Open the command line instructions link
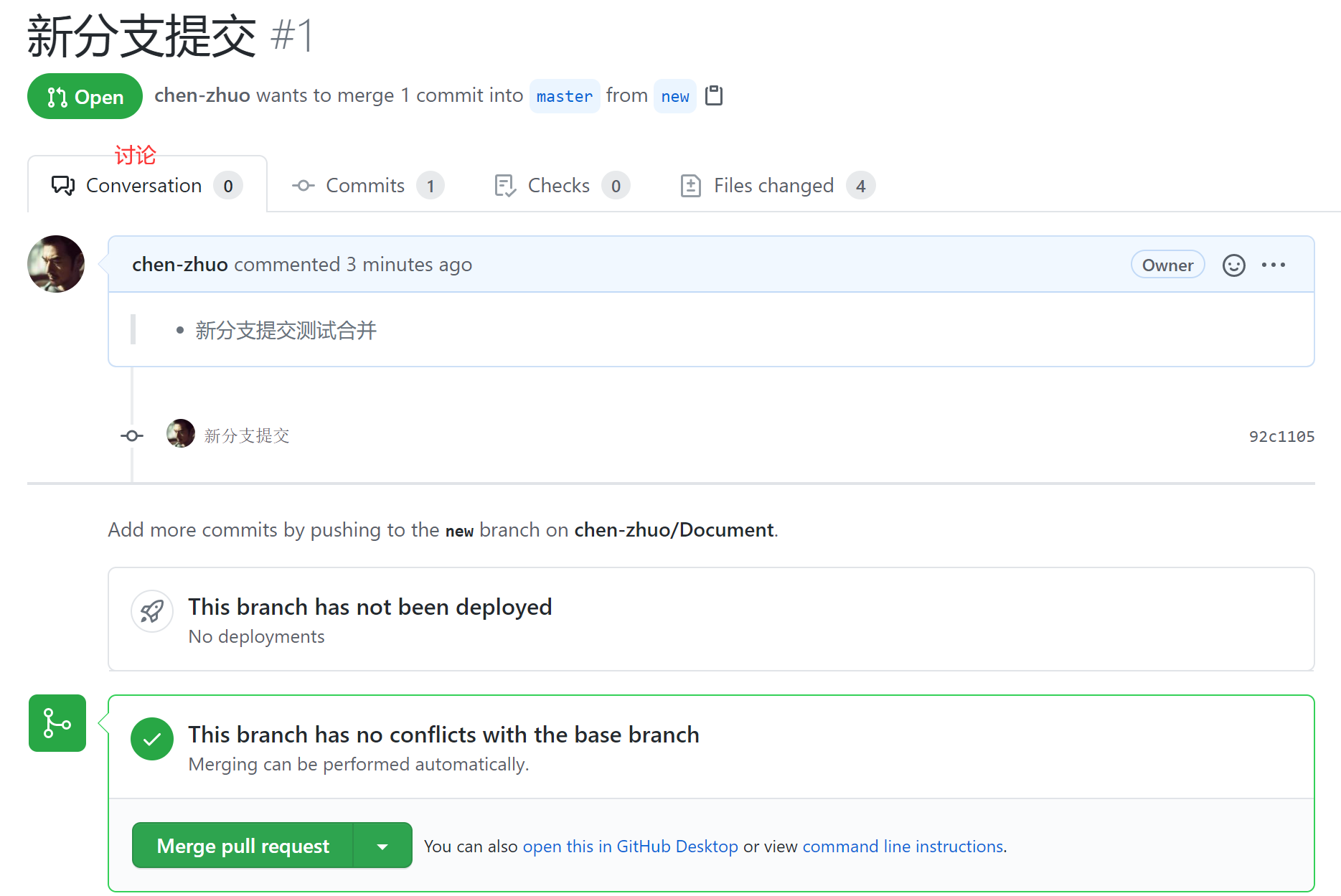The width and height of the screenshot is (1341, 896). pos(903,847)
